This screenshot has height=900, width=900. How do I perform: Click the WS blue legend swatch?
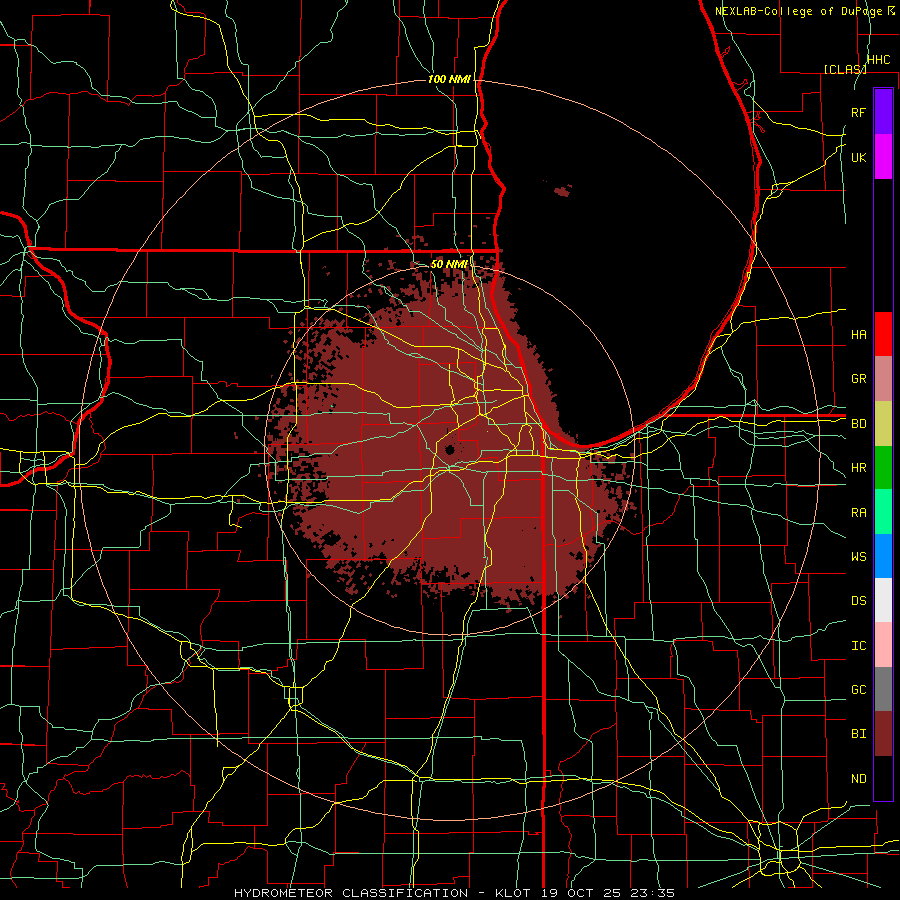883,556
